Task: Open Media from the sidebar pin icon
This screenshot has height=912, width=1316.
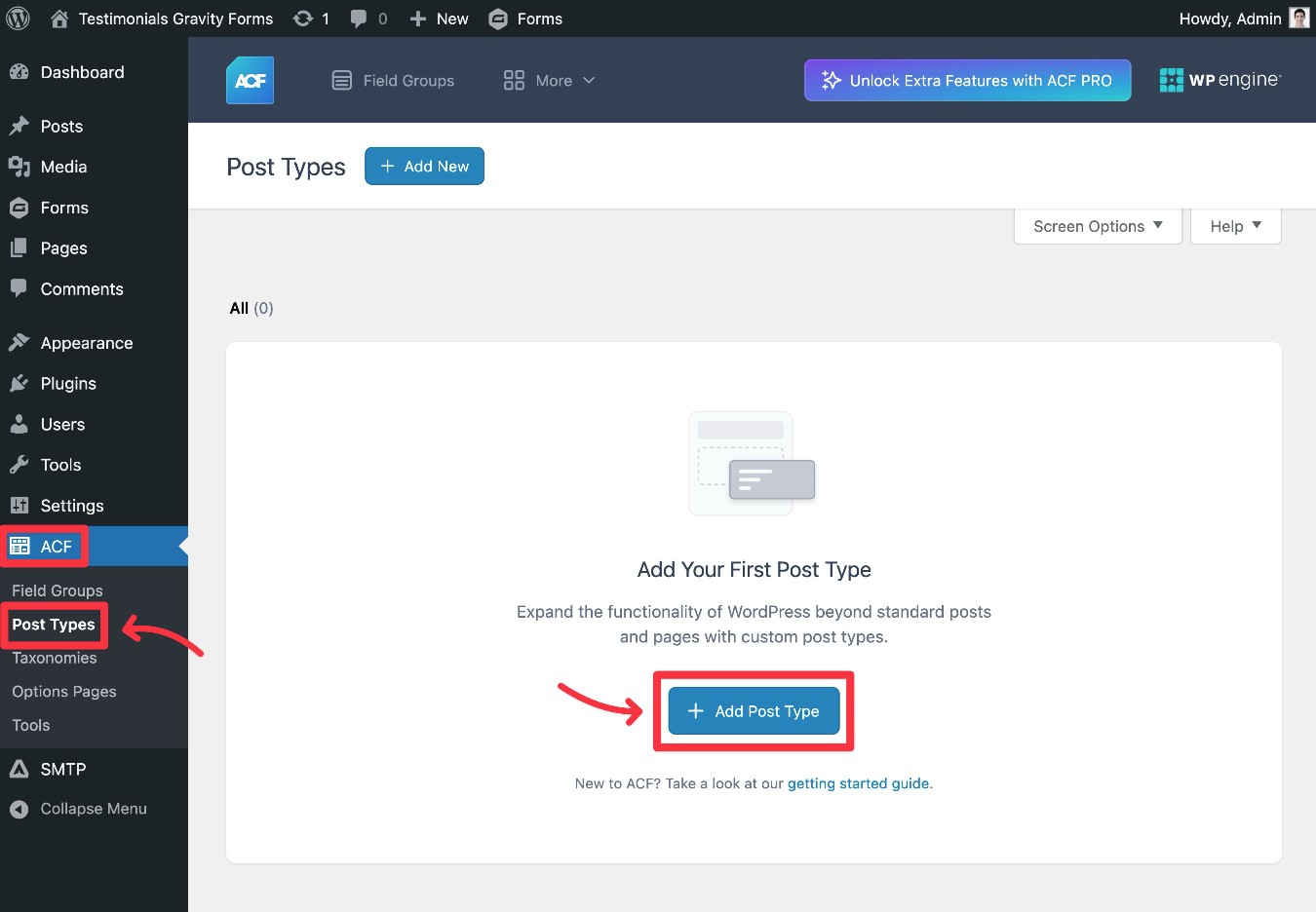Action: tap(19, 167)
